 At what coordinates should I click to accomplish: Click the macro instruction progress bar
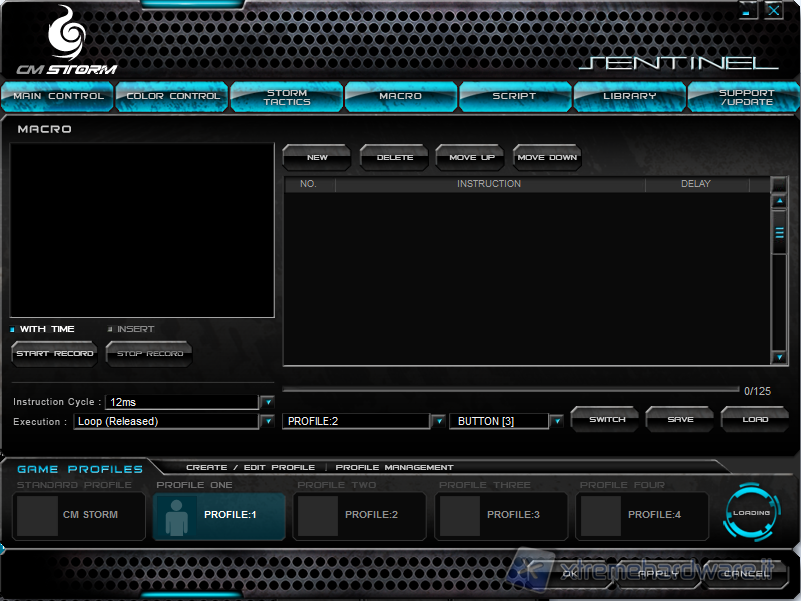point(510,390)
